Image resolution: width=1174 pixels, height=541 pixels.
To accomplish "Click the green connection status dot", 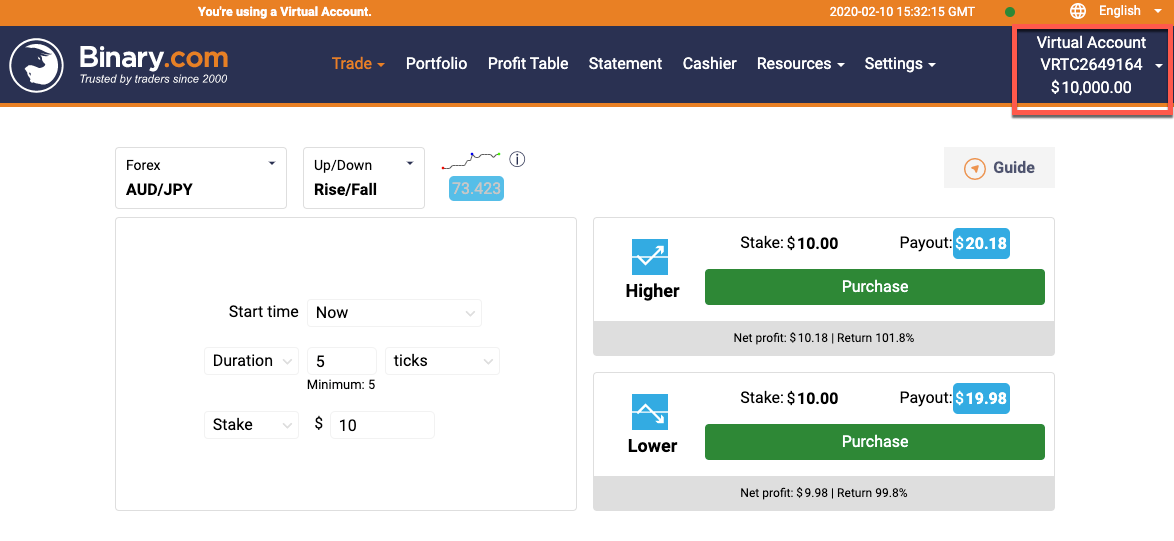I will pyautogui.click(x=1010, y=12).
